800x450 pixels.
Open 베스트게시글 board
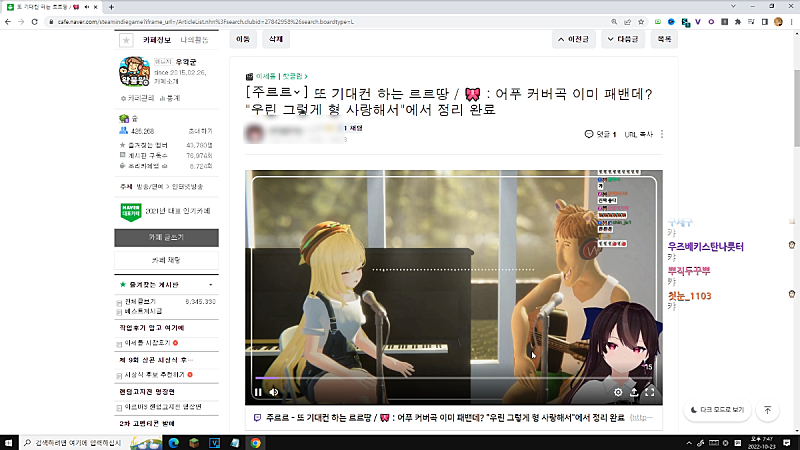(143, 311)
